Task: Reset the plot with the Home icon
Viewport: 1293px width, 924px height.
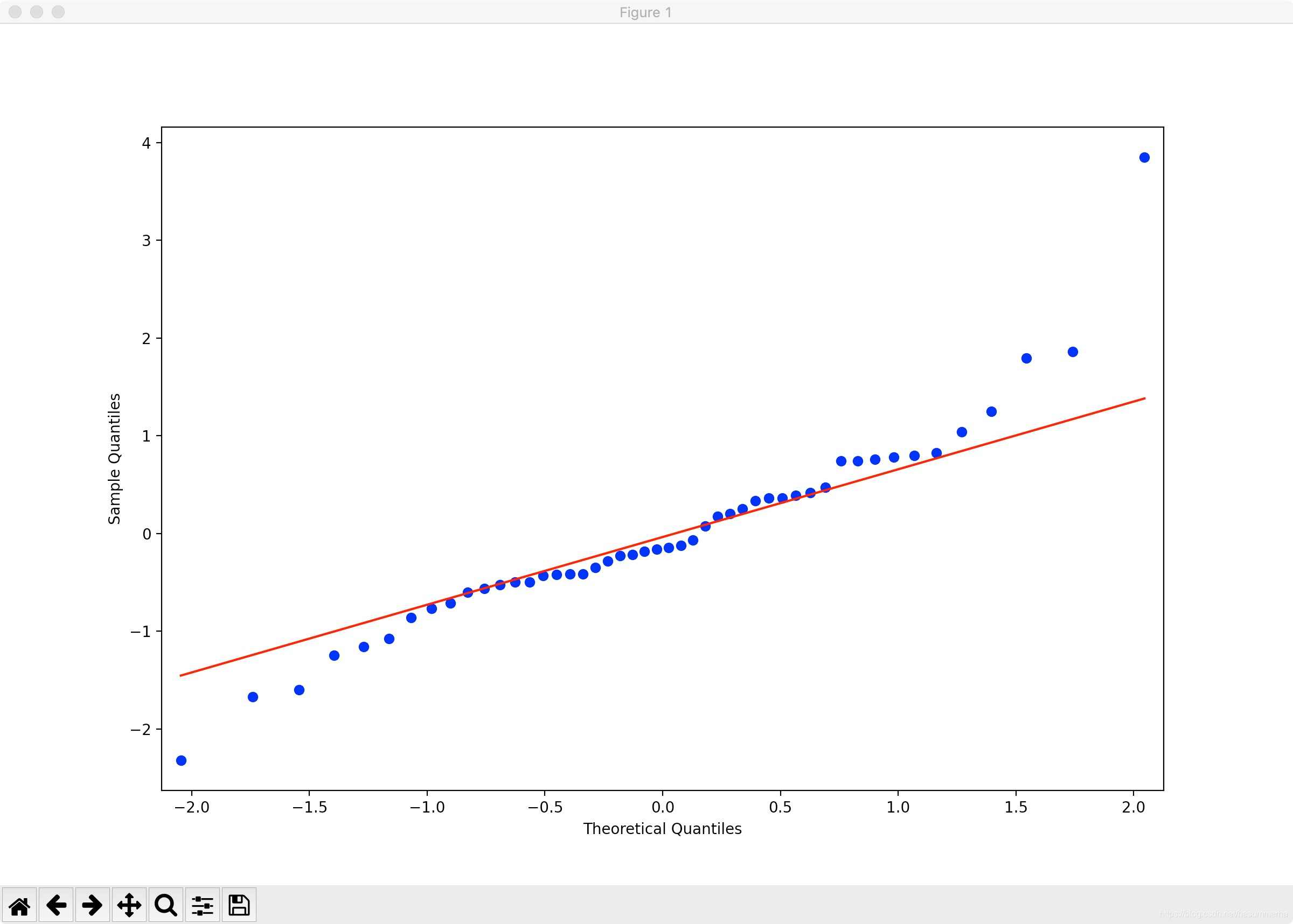Action: 19,905
